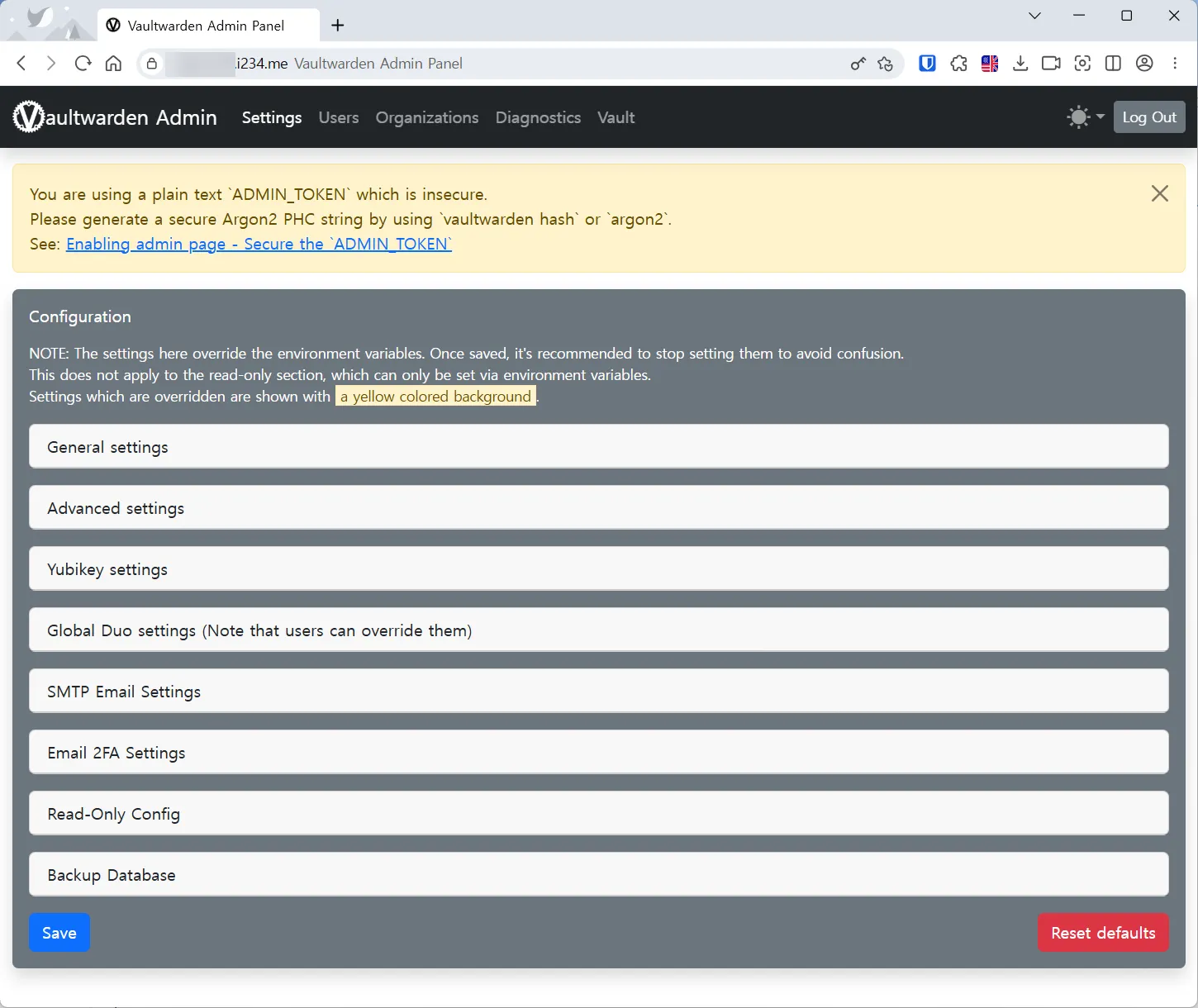The width and height of the screenshot is (1198, 1008).
Task: Open the Diagnostics page
Action: (x=538, y=117)
